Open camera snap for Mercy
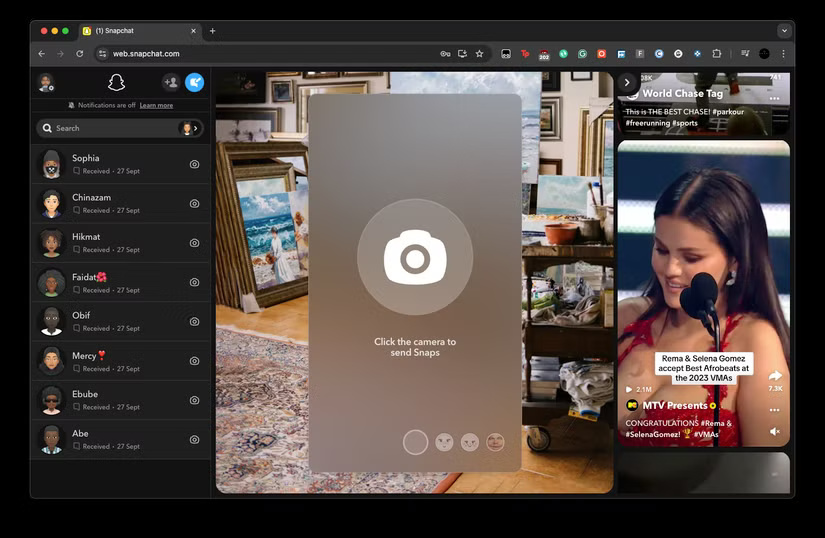825x538 pixels. 194,361
